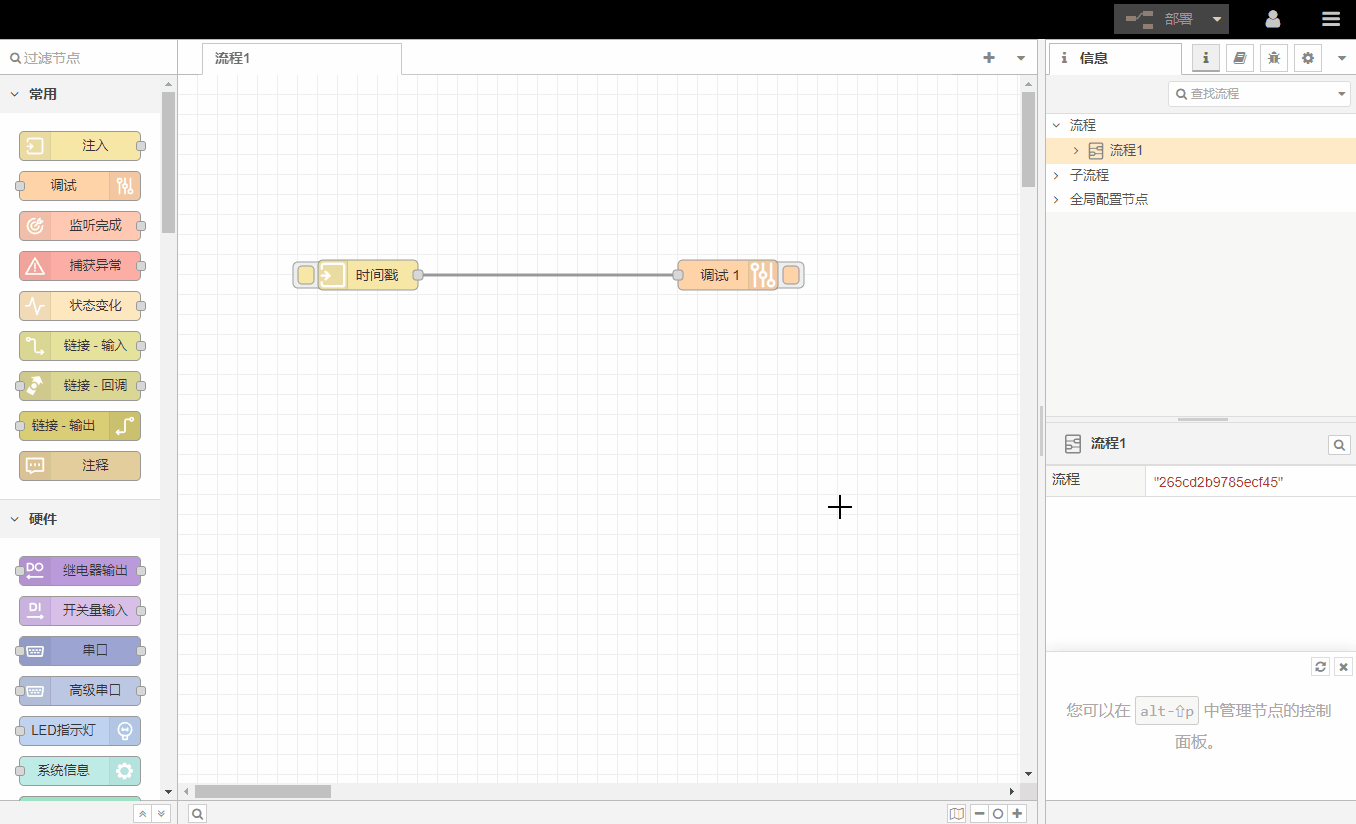
Task: Expand the 全局配置节点 tree section
Action: (1057, 199)
